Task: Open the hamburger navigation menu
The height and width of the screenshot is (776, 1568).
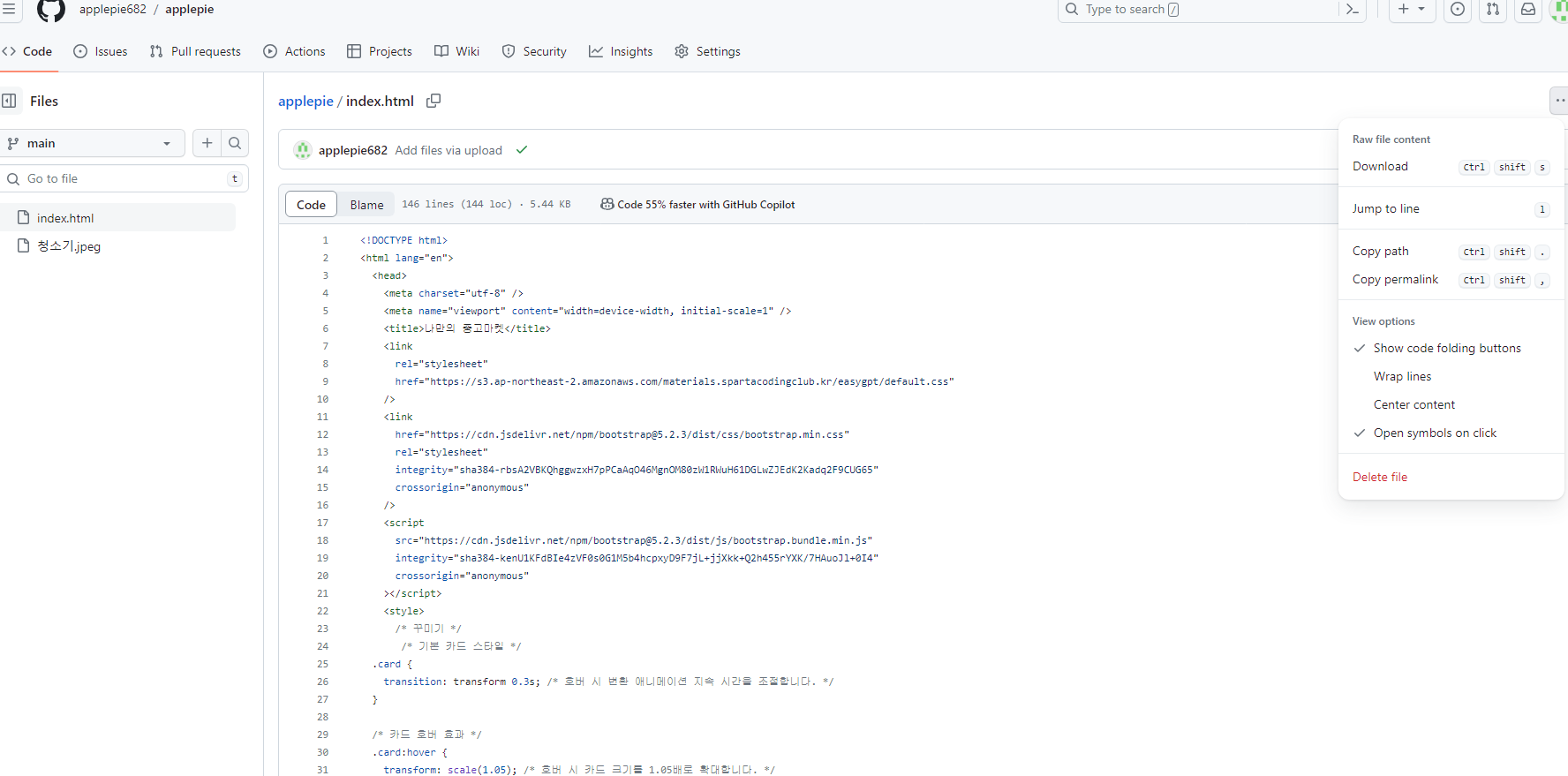Action: pos(9,9)
